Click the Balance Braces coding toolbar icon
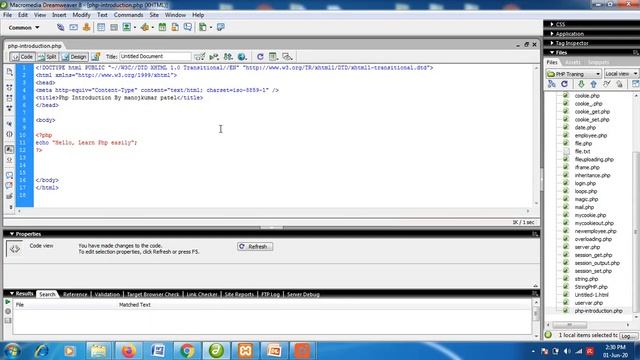 pyautogui.click(x=9, y=134)
